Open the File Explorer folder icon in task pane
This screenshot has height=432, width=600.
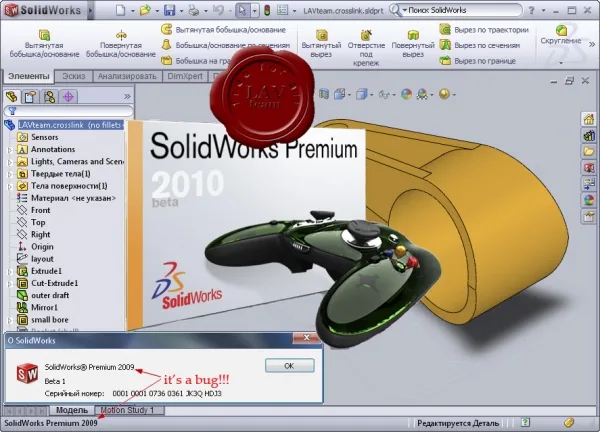point(589,151)
